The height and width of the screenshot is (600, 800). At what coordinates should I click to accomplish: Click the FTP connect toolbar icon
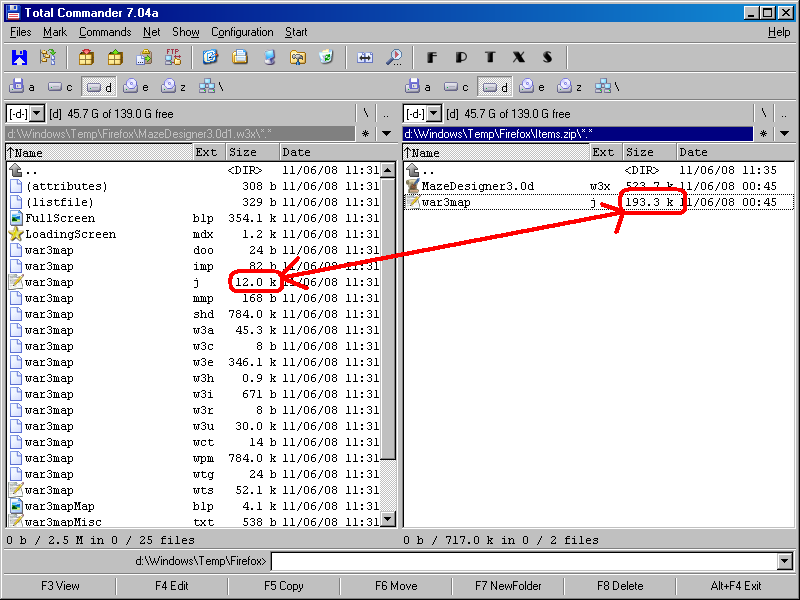click(173, 57)
